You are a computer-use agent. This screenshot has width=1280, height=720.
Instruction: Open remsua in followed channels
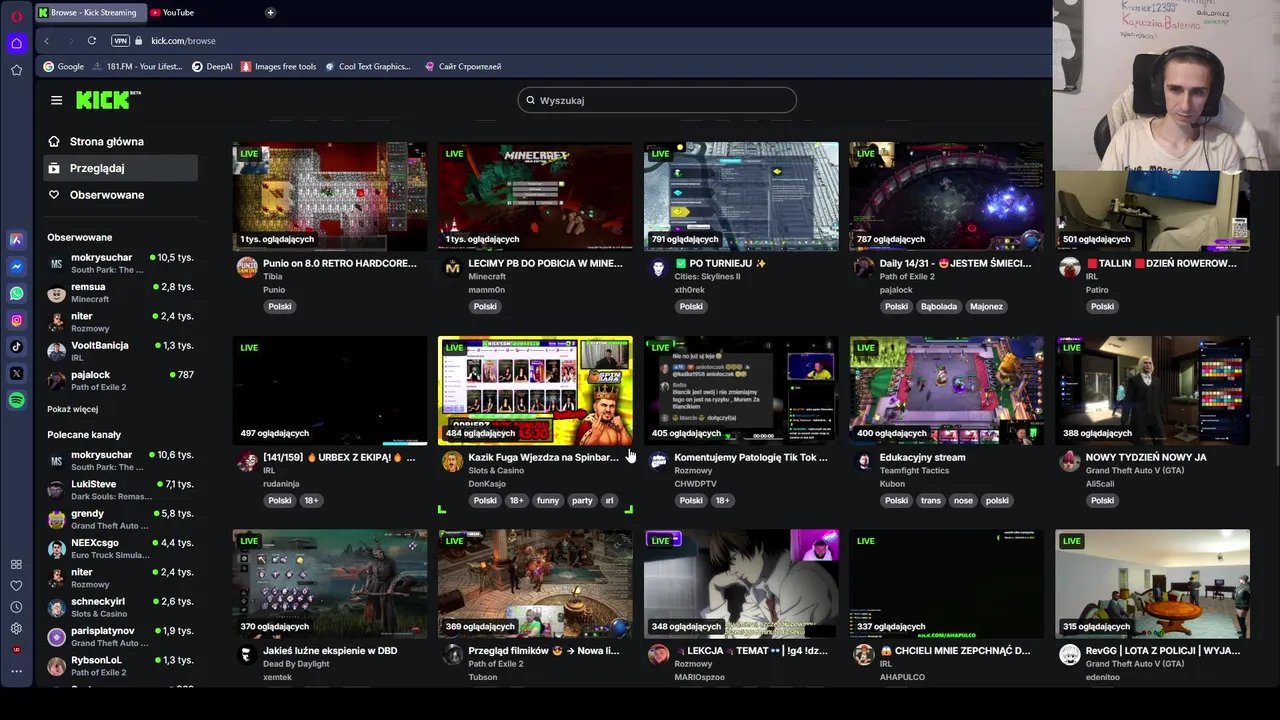[120, 293]
